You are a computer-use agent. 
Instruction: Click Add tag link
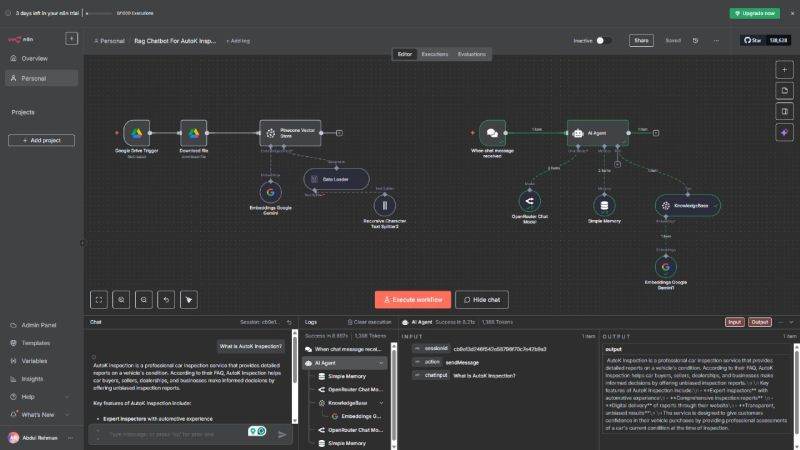tap(238, 41)
